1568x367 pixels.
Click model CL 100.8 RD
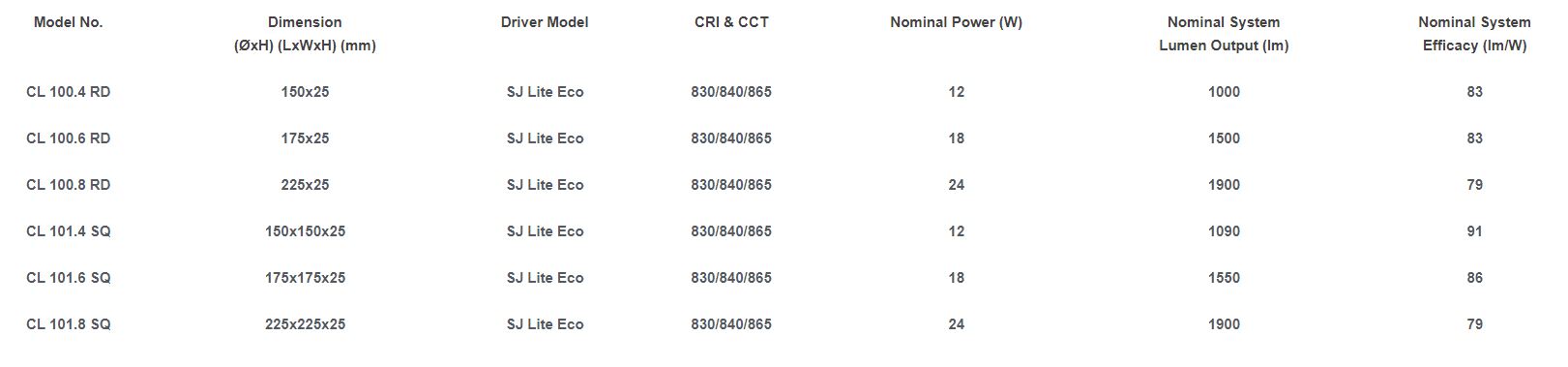point(68,185)
